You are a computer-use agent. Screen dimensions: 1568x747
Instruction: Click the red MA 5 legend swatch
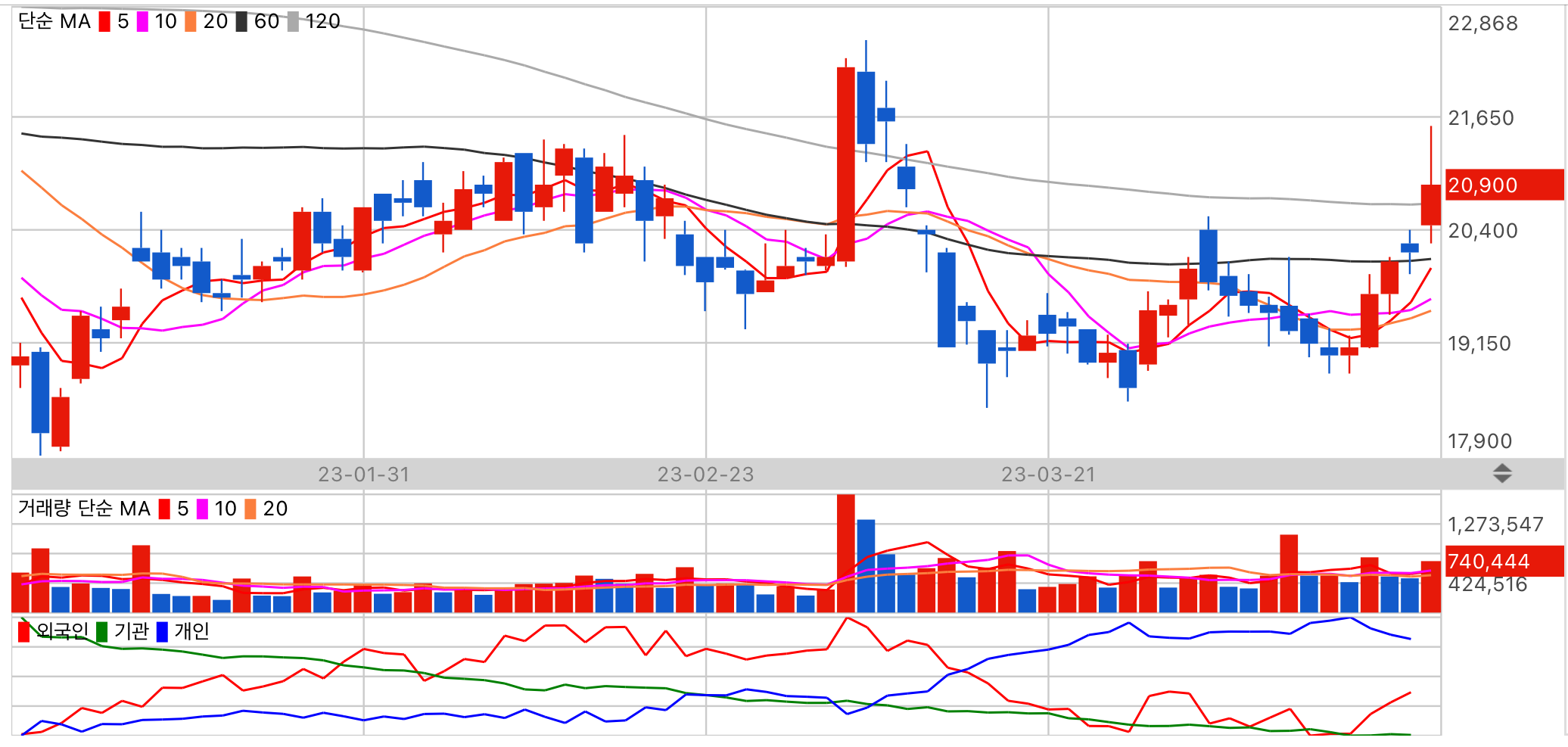pos(104,22)
